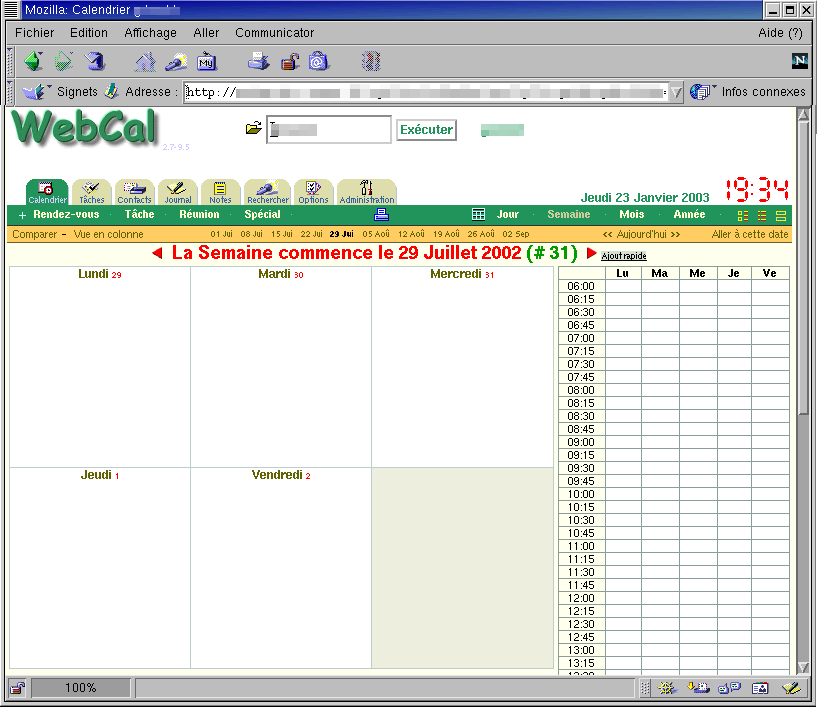Switch to the Calendrier tab

[x=47, y=192]
